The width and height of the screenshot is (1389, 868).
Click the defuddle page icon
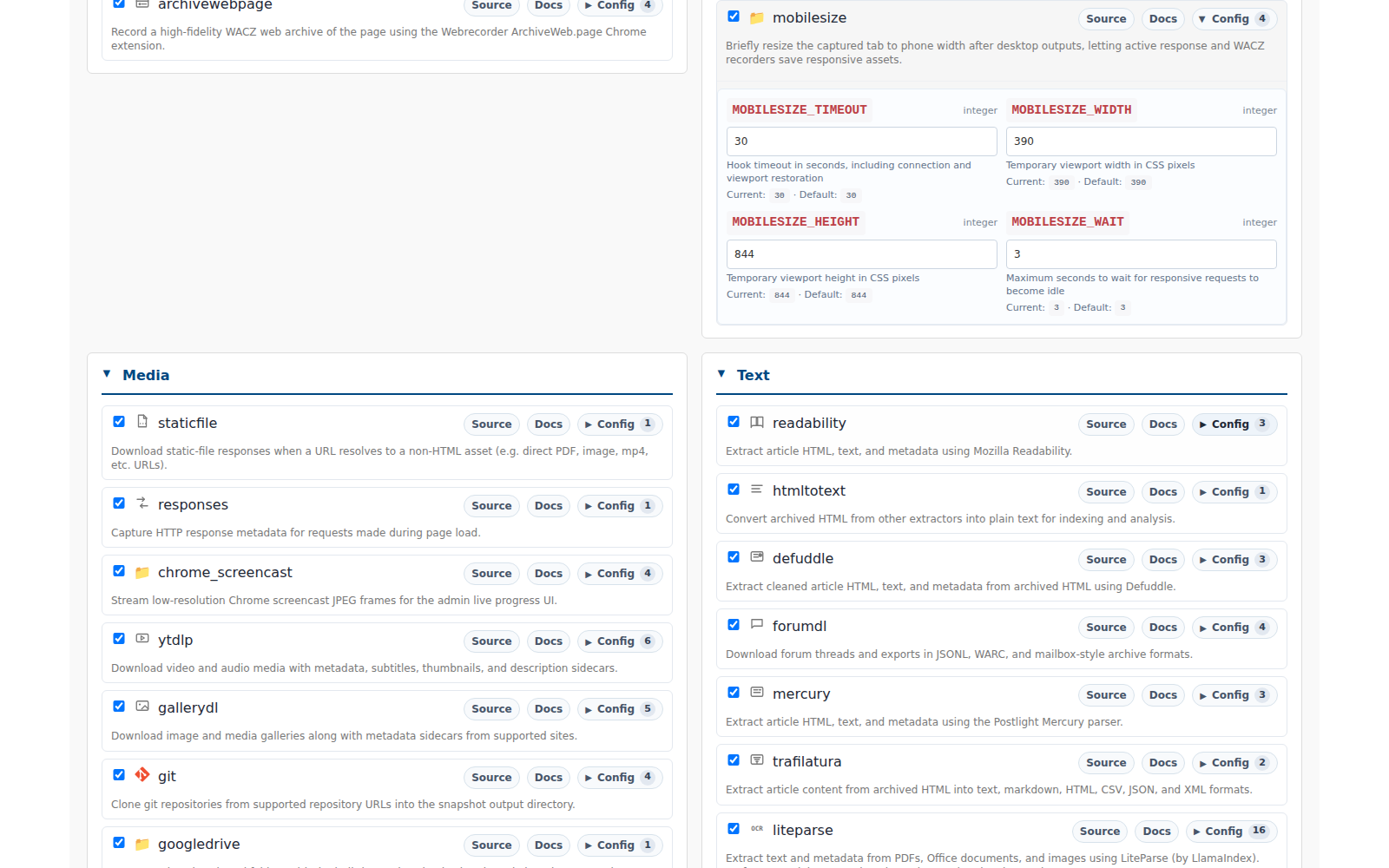pos(757,557)
